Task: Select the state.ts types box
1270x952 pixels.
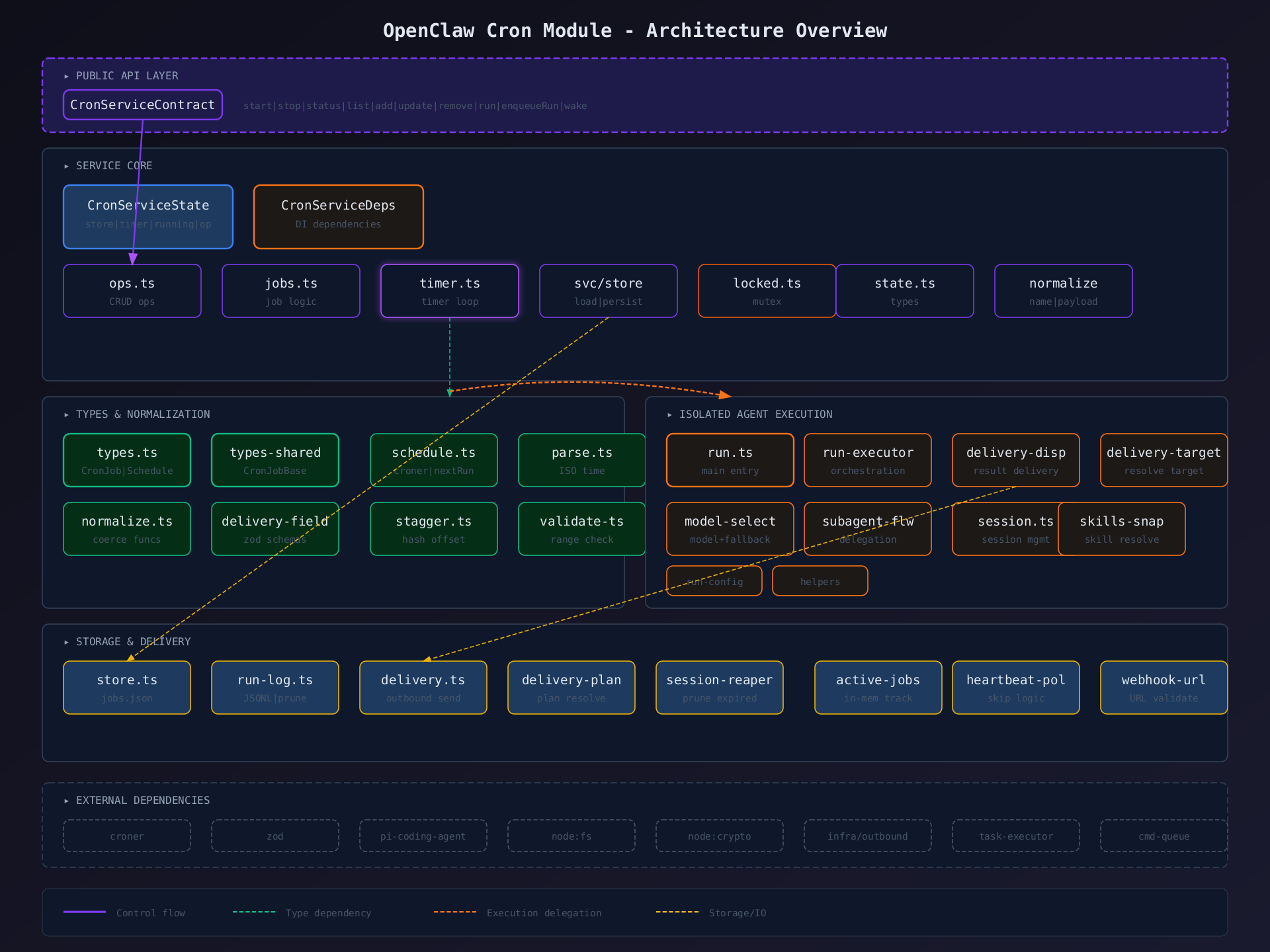Action: tap(905, 291)
